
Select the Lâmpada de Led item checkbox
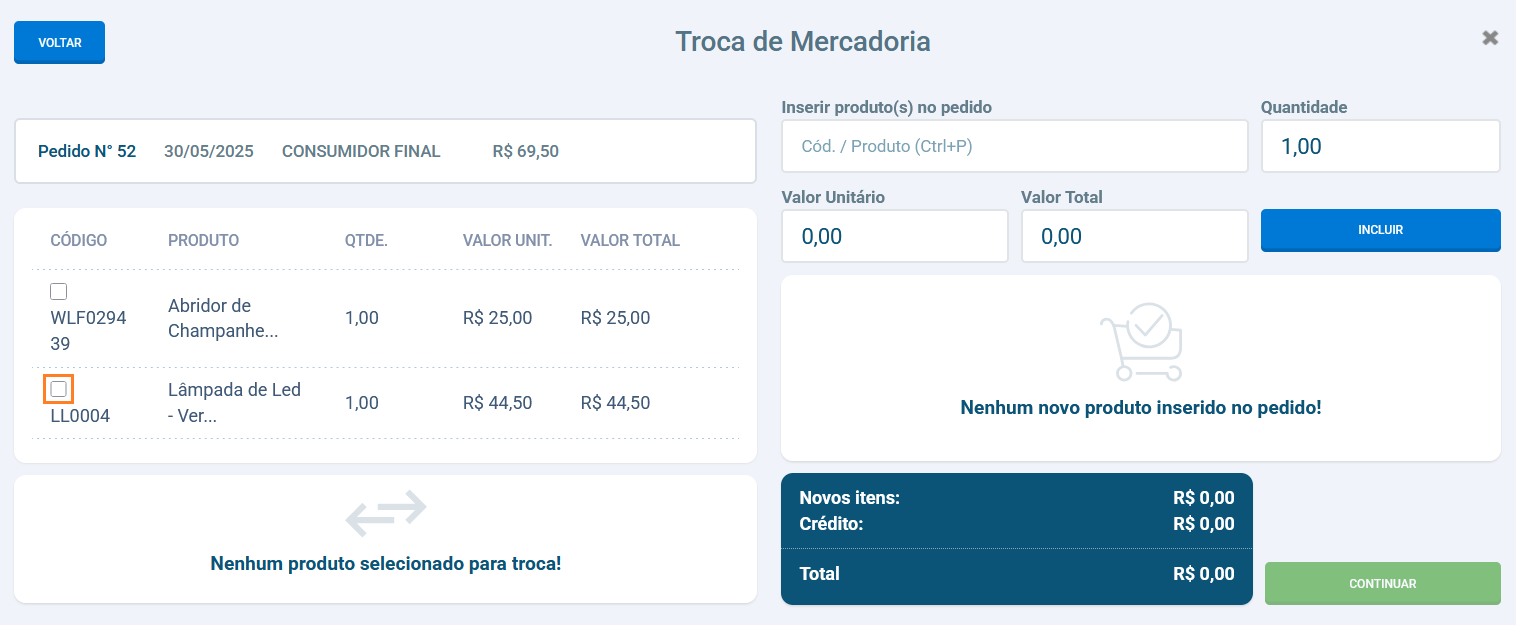point(59,389)
